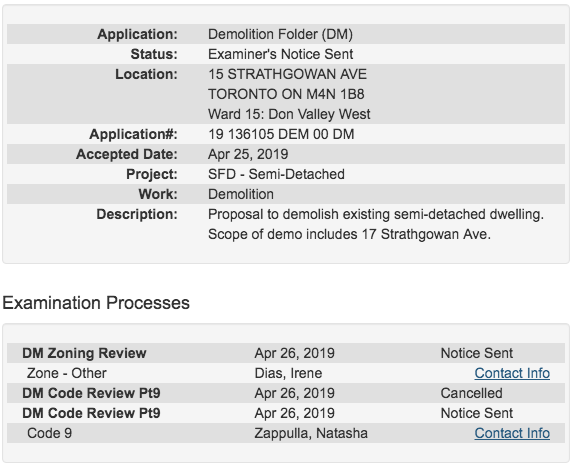Click the 15 STRATHGOWAN AVE address text
Image resolution: width=574 pixels, height=467 pixels.
tap(287, 74)
